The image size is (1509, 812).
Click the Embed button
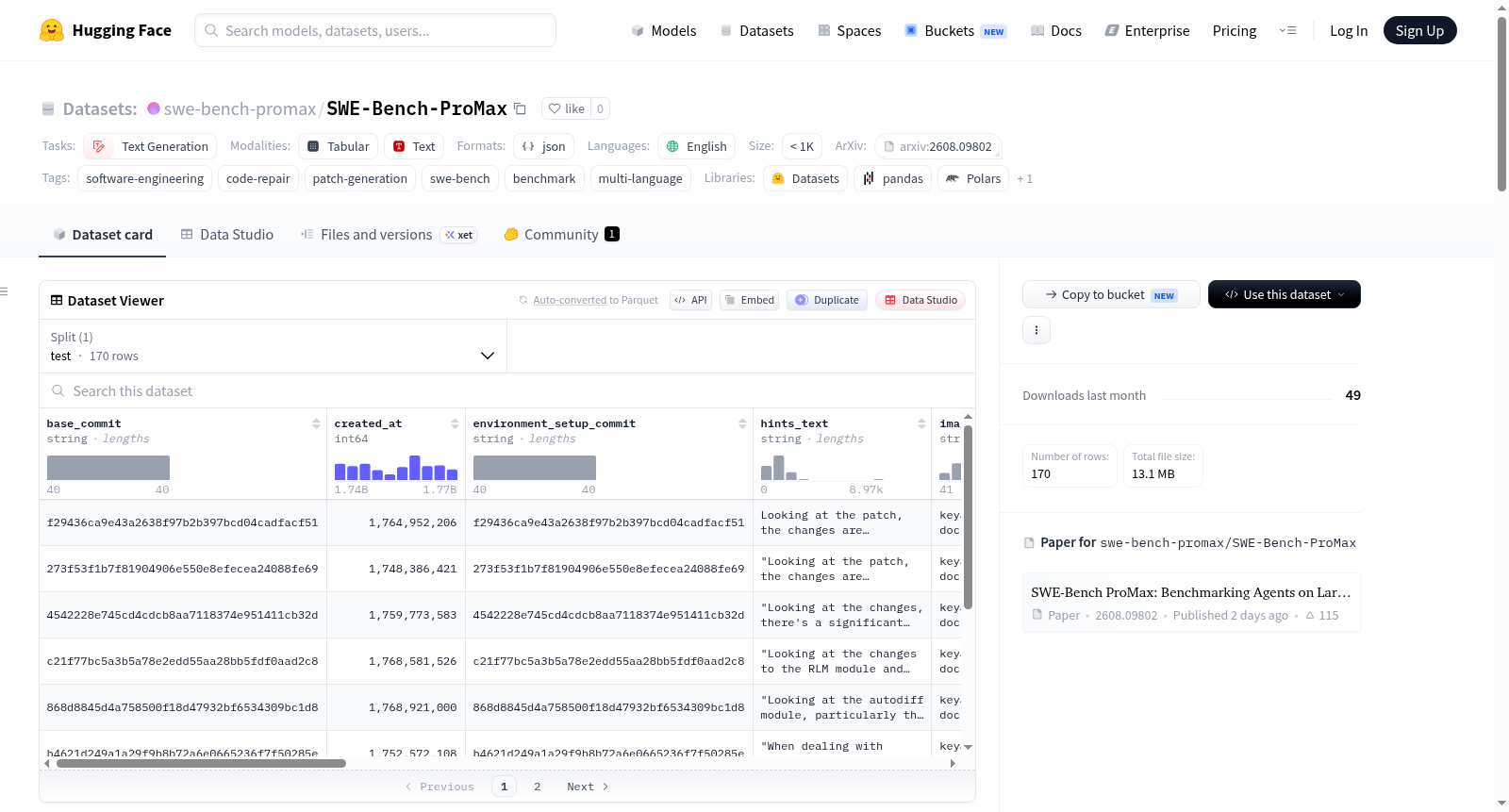749,300
